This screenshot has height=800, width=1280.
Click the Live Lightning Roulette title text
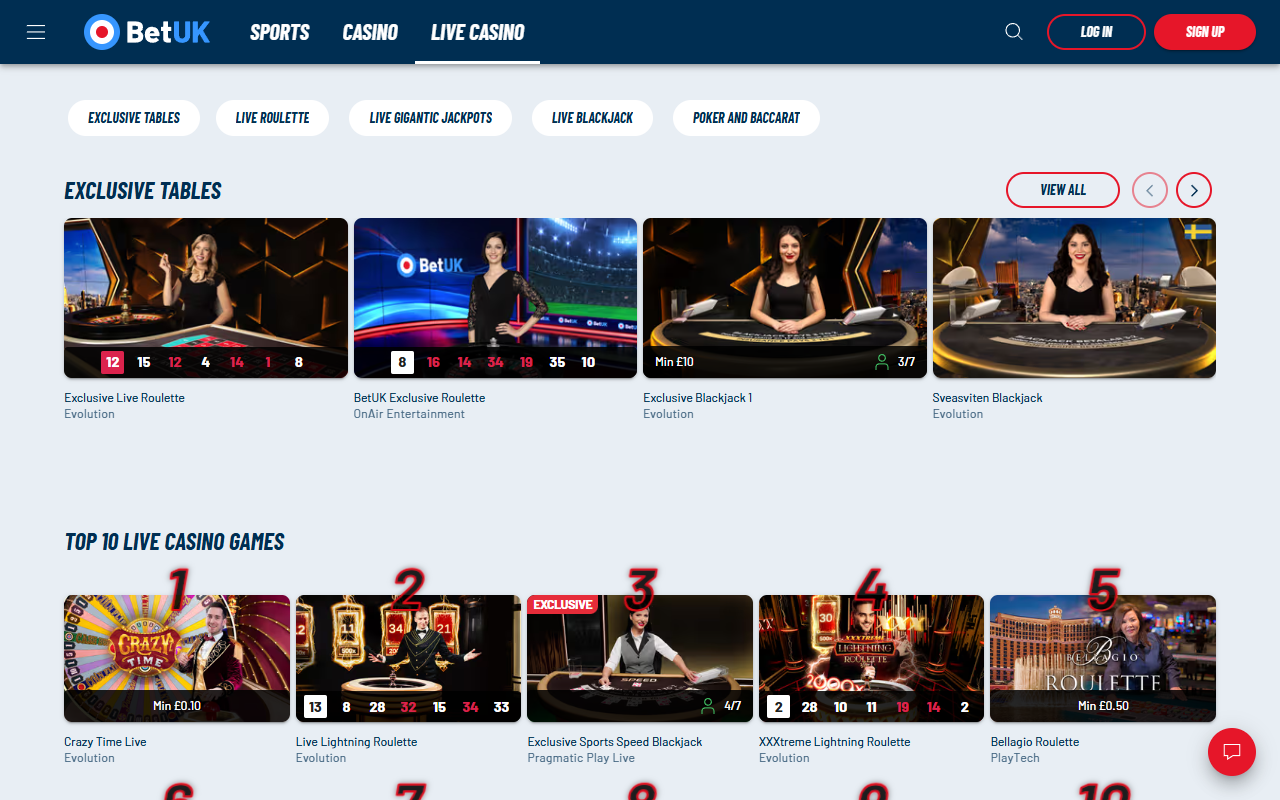point(356,742)
